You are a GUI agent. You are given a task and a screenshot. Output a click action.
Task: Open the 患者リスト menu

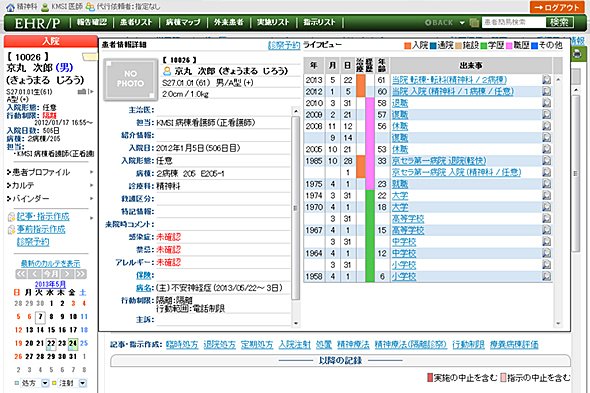point(136,23)
